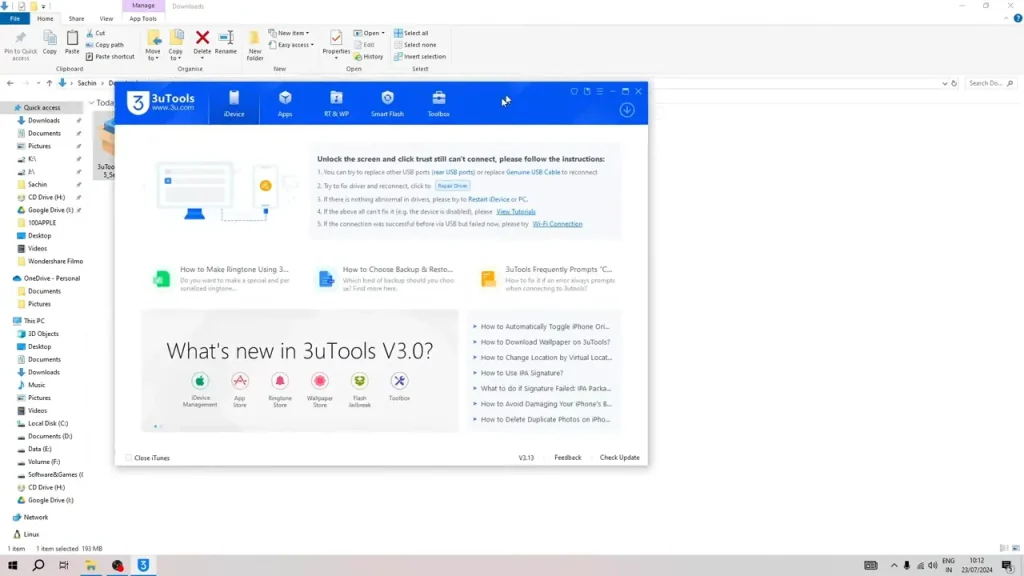Image resolution: width=1024 pixels, height=576 pixels.
Task: Open How to Make Ringtone article
Action: (222, 278)
